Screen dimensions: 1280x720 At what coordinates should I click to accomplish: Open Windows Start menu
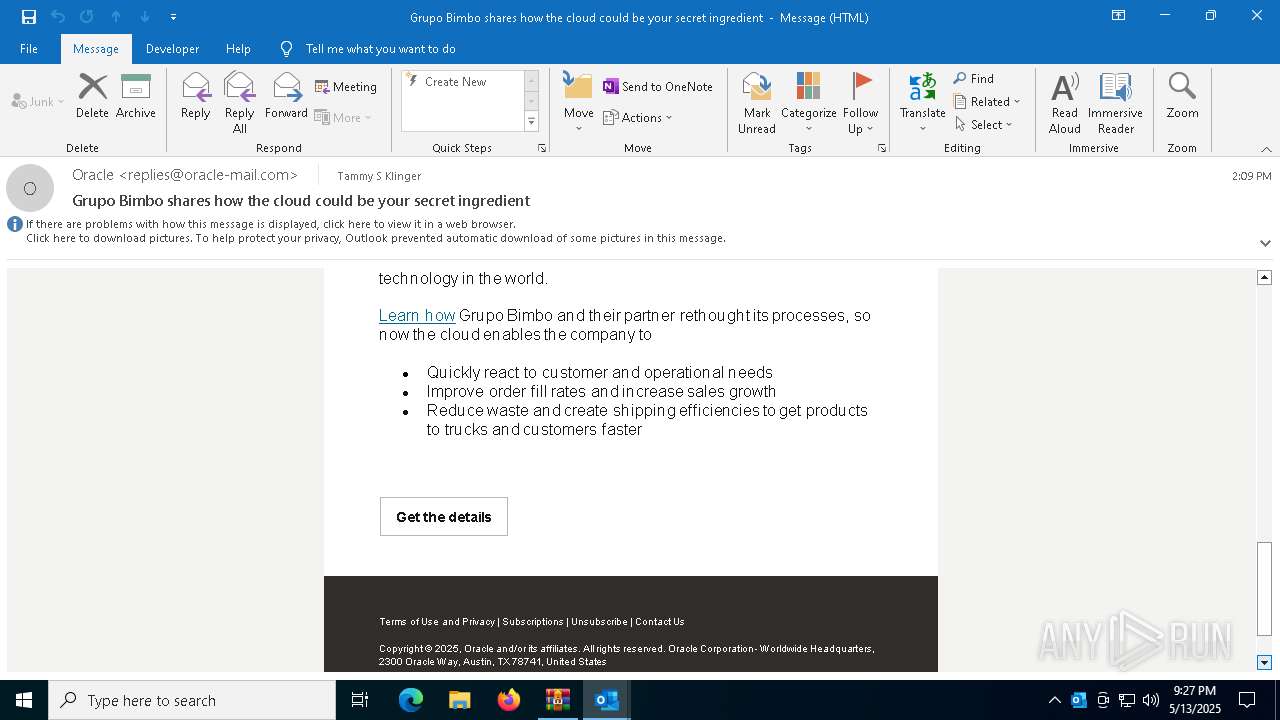(x=24, y=700)
